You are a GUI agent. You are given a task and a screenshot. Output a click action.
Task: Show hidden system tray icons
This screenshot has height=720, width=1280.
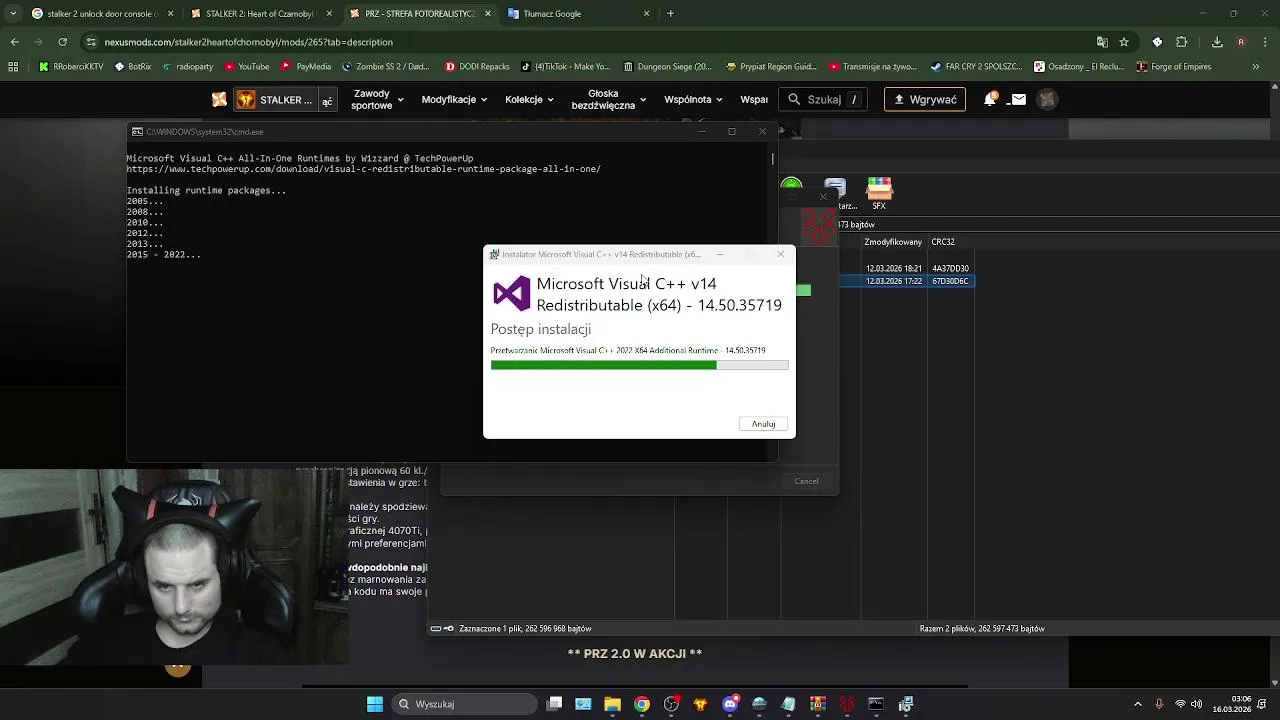point(1137,704)
